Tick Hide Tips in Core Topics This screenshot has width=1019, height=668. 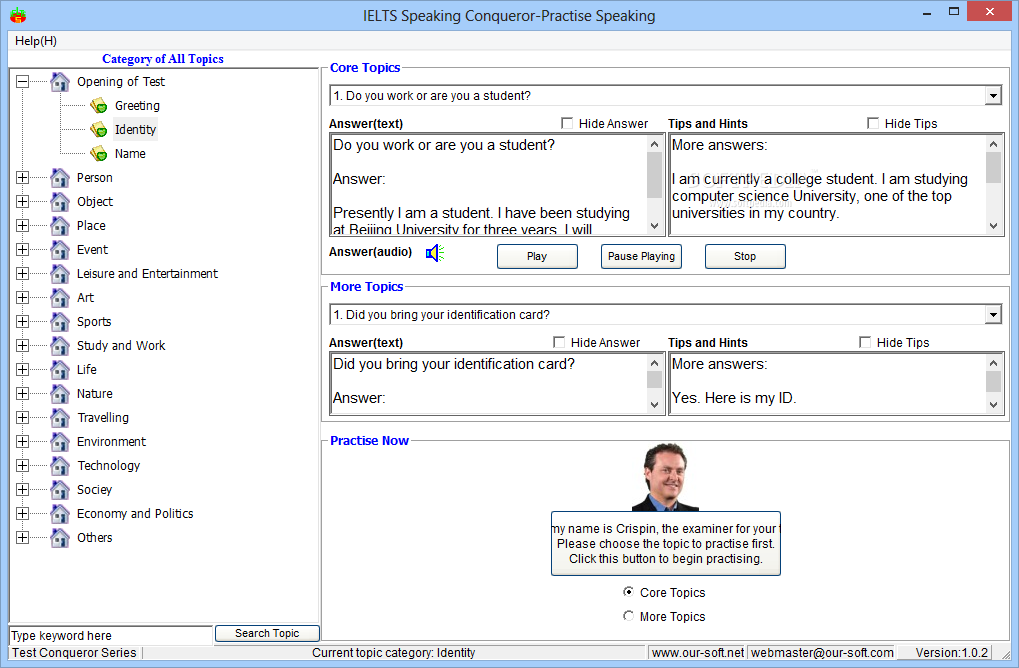[873, 123]
